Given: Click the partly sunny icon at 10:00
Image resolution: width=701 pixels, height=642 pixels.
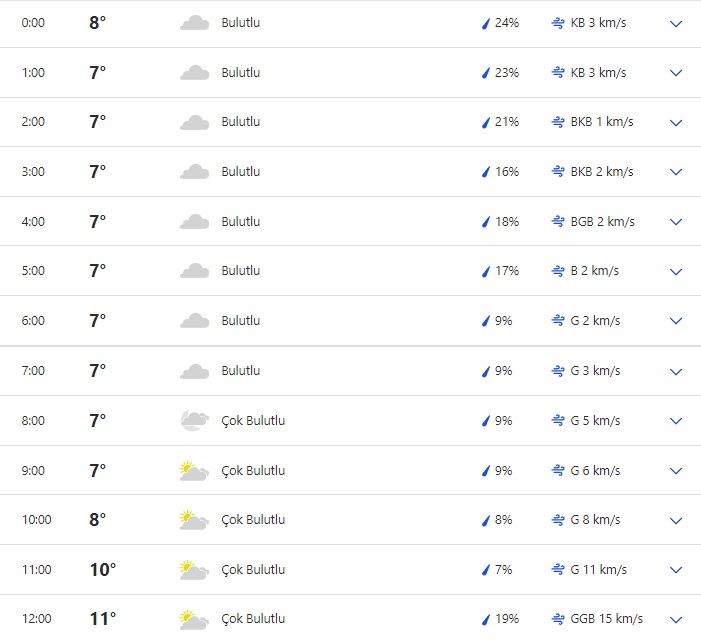Looking at the screenshot, I should tap(194, 520).
